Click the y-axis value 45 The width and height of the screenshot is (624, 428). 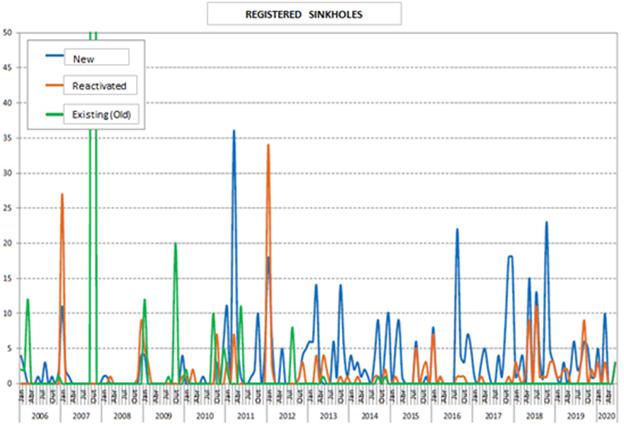tap(7, 68)
